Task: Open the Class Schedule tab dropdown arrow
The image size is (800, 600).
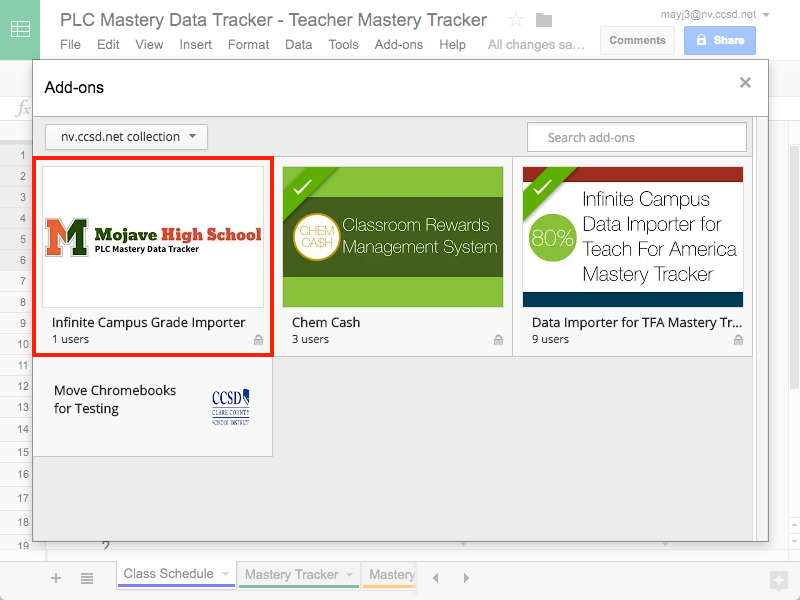Action: (x=225, y=574)
